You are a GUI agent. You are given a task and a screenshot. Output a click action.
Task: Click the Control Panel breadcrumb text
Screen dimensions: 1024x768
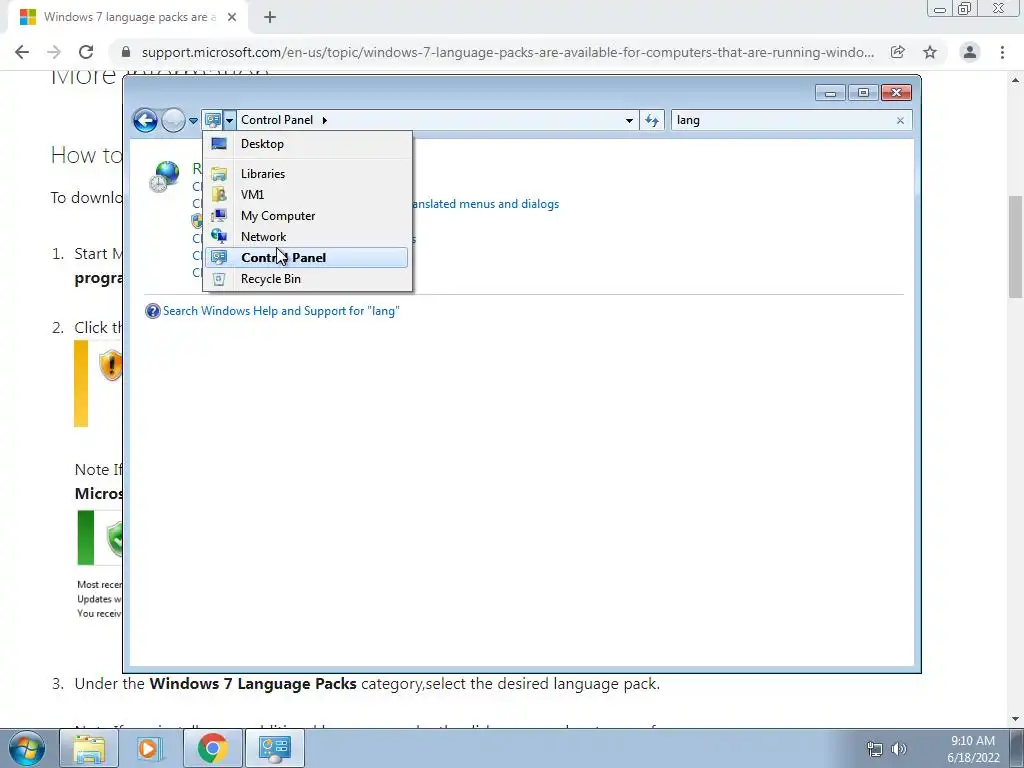click(x=277, y=120)
